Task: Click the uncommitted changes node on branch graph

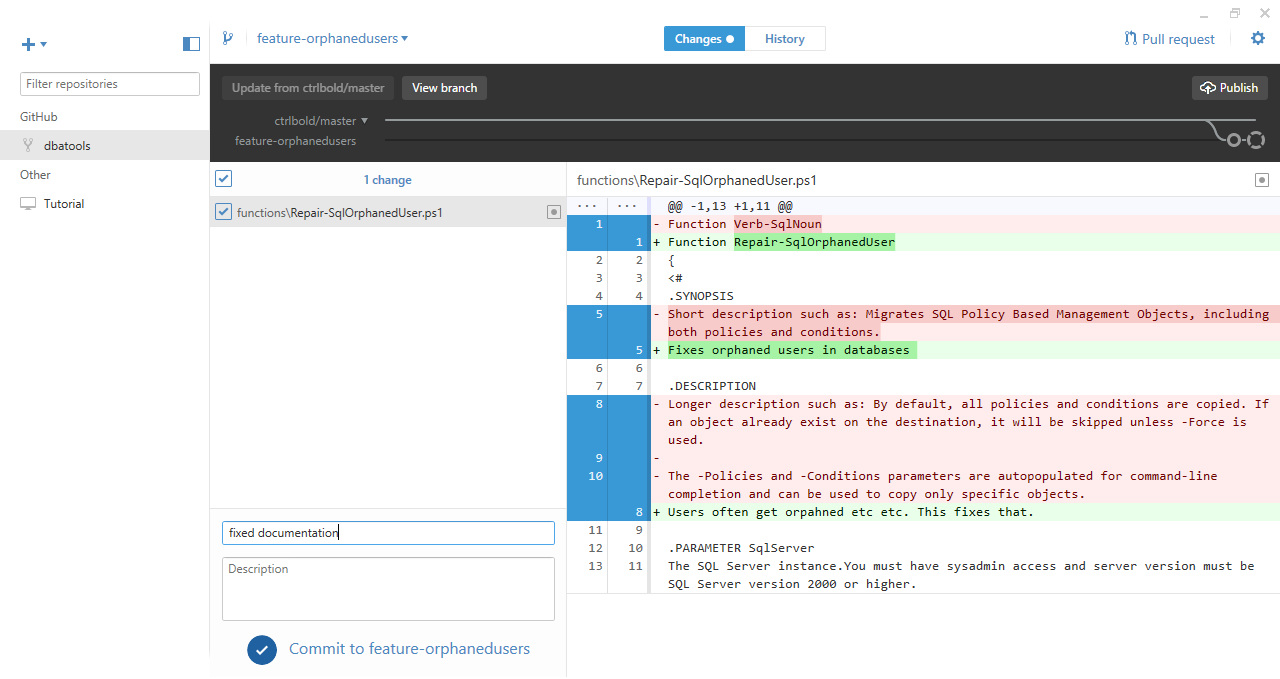Action: (x=1256, y=140)
